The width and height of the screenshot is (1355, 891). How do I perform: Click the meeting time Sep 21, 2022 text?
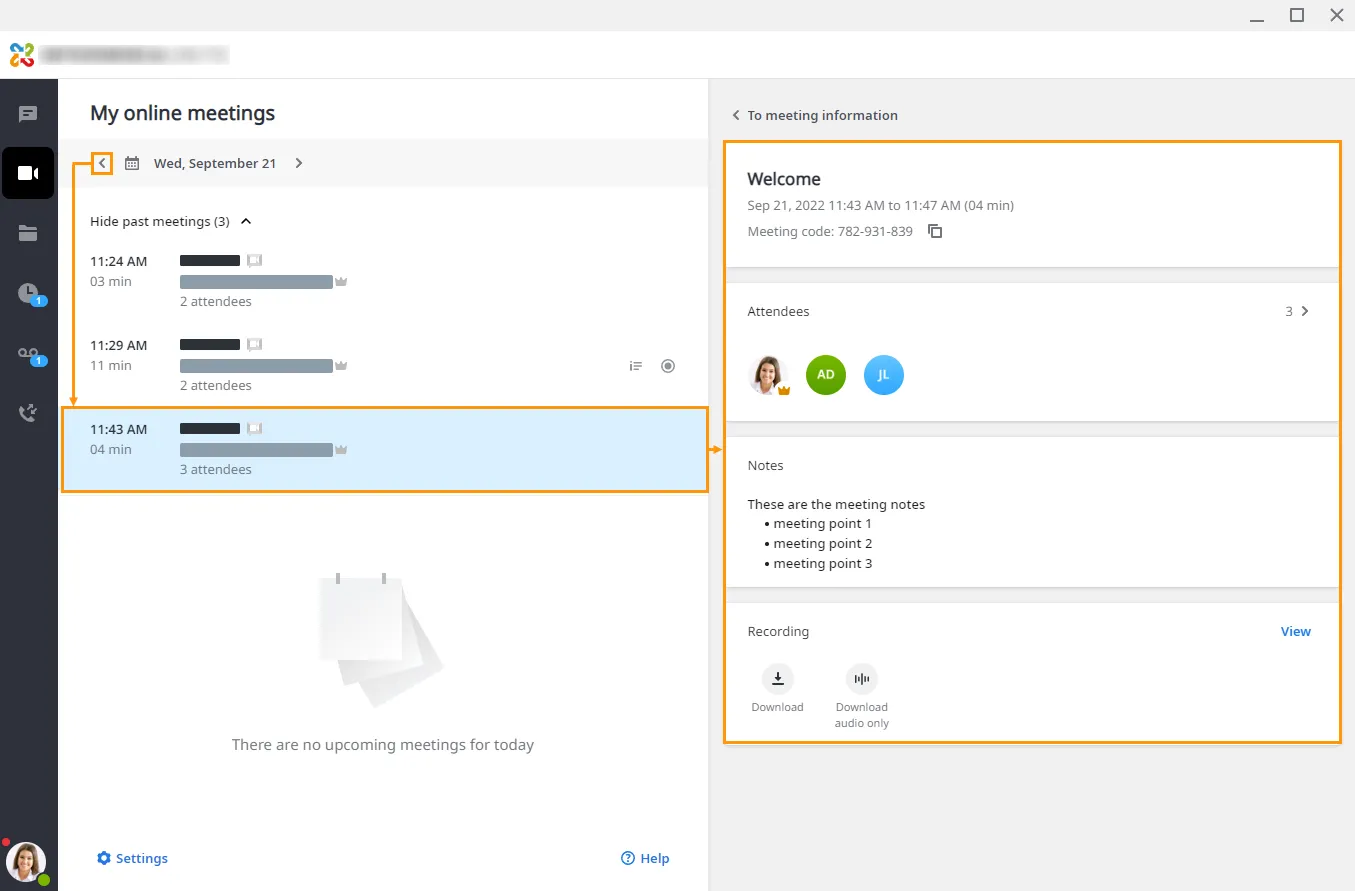click(880, 205)
